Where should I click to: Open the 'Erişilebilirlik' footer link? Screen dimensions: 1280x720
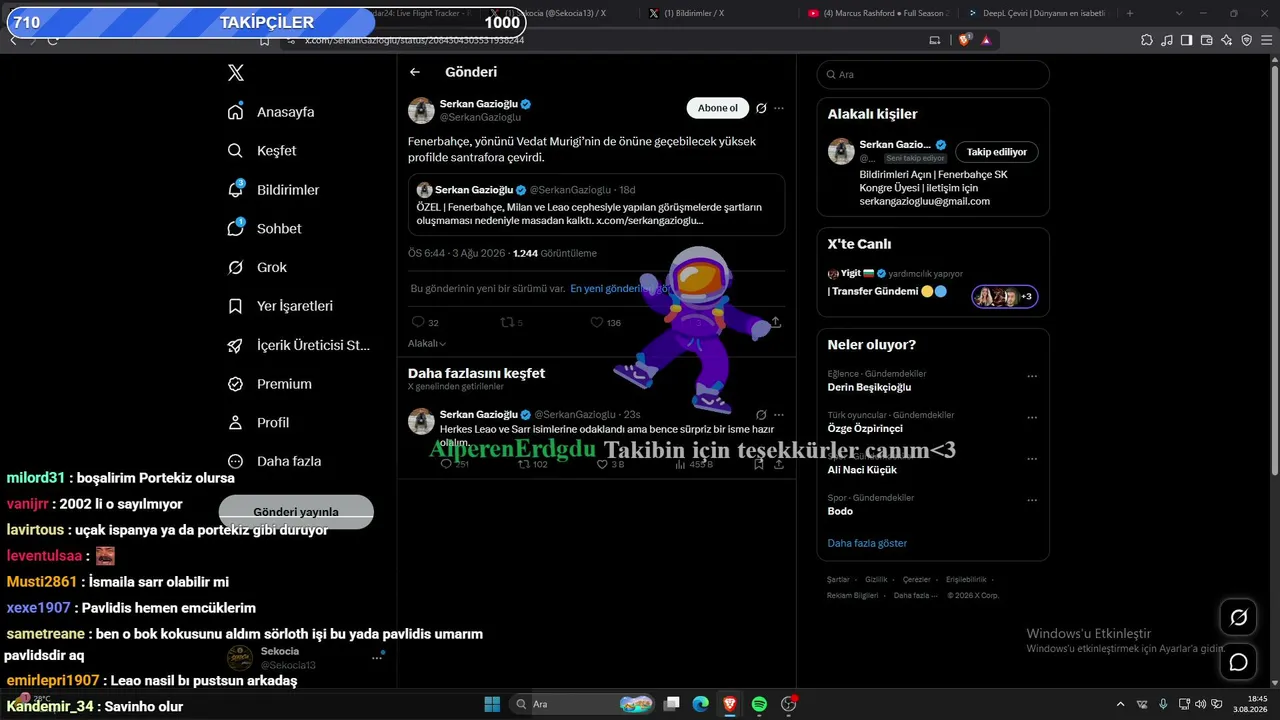pos(966,580)
